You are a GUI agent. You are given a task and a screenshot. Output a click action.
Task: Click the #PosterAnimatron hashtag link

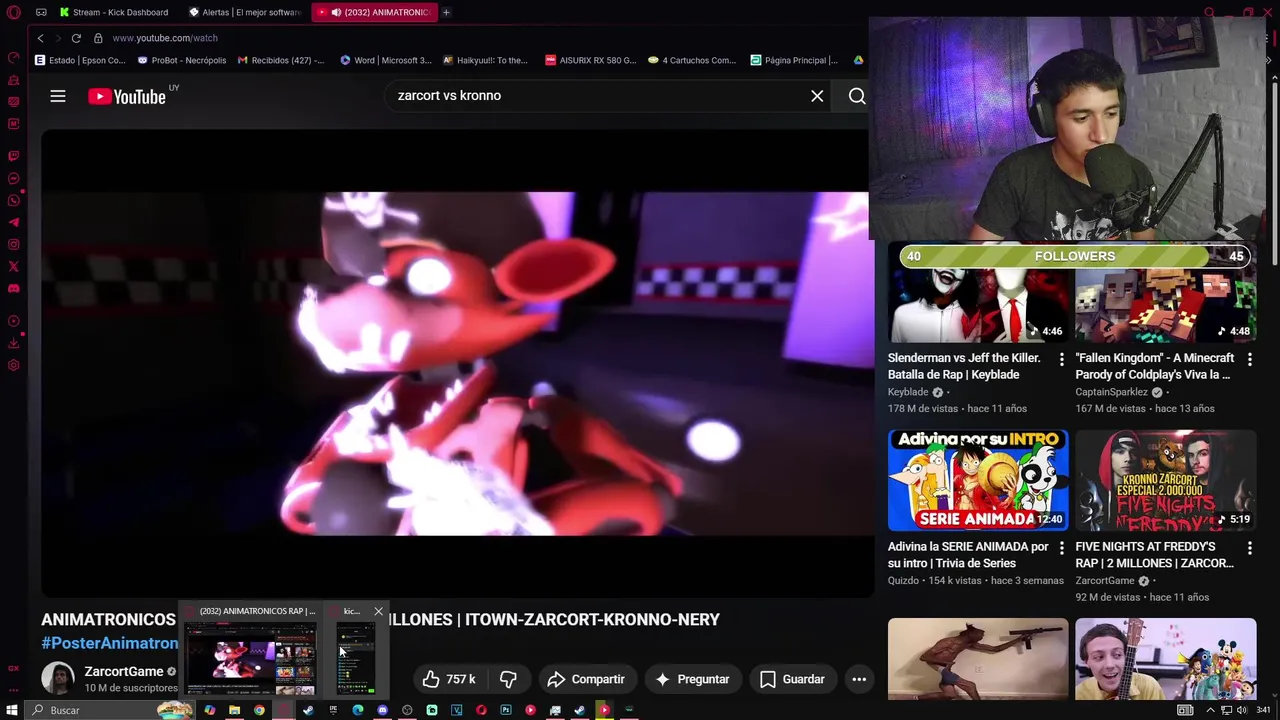click(x=110, y=643)
